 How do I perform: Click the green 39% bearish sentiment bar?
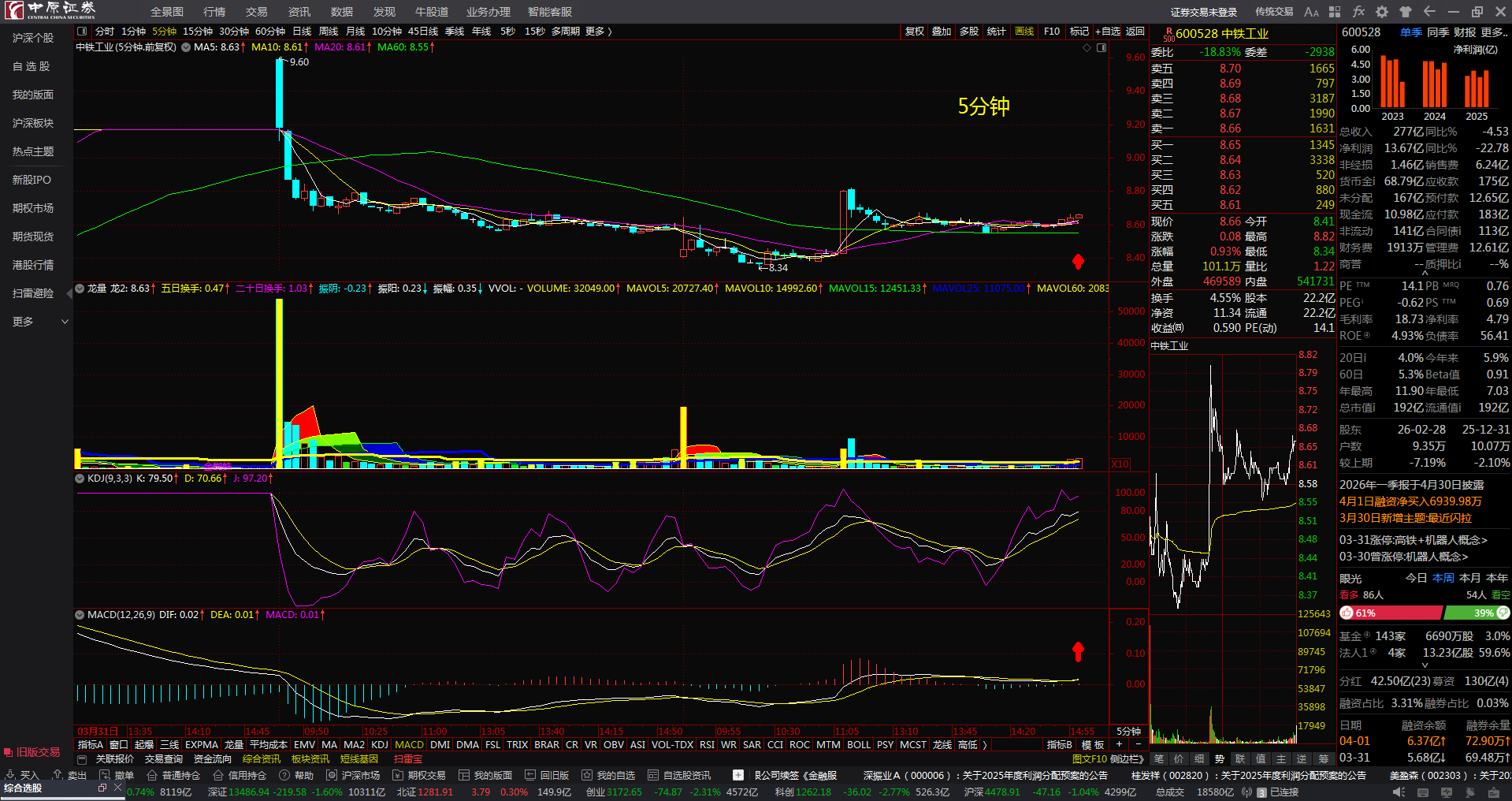tap(1477, 613)
